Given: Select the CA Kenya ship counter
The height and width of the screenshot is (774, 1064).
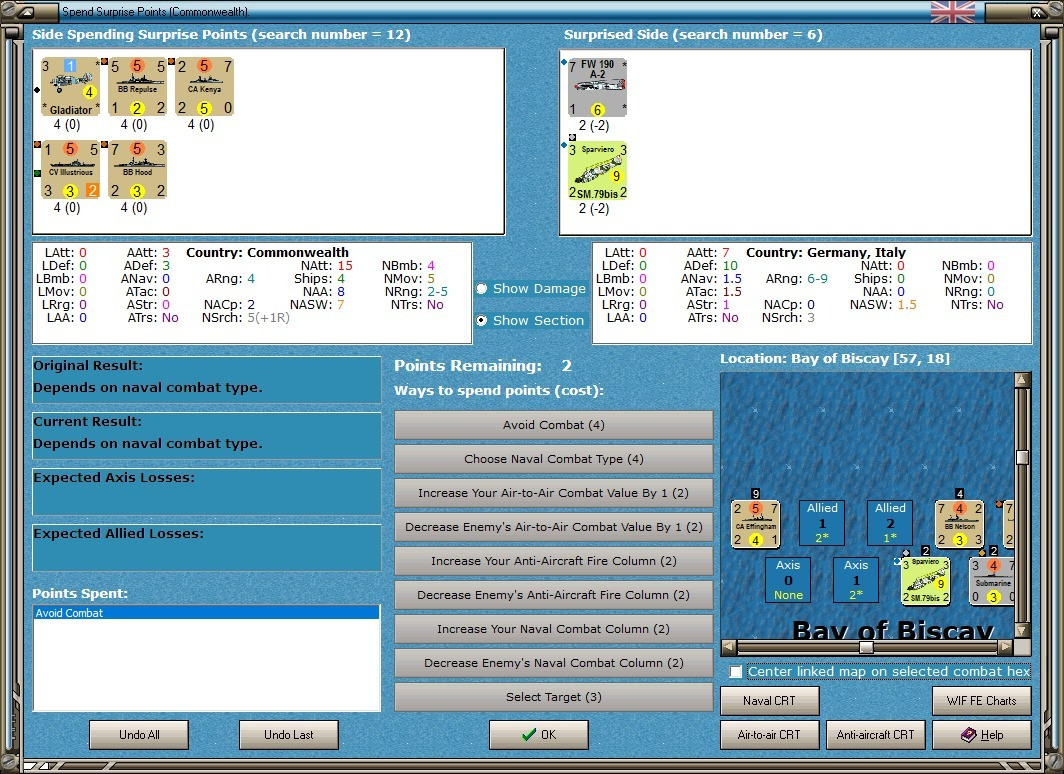Looking at the screenshot, I should tap(205, 87).
